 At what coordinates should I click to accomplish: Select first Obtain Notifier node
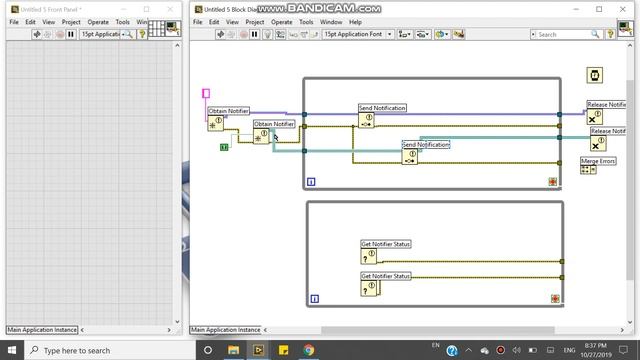(x=216, y=123)
